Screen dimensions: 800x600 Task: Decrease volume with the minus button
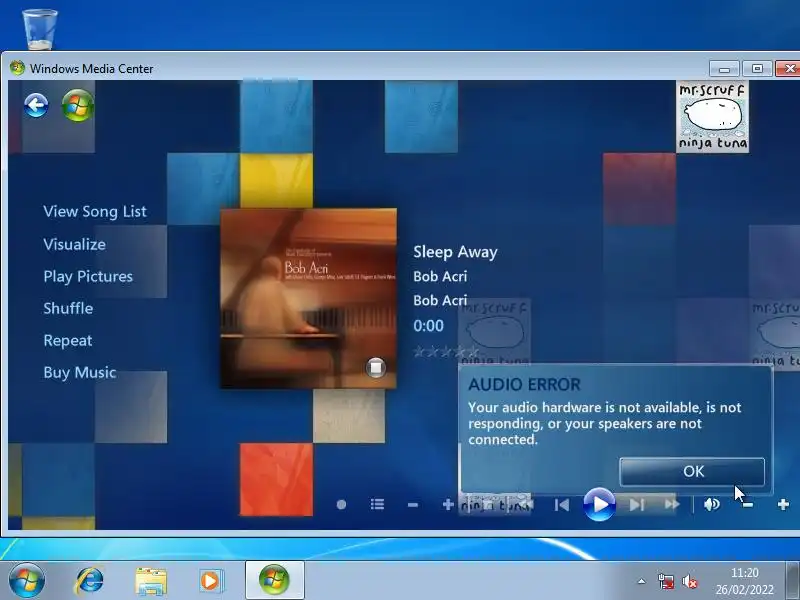(x=747, y=505)
